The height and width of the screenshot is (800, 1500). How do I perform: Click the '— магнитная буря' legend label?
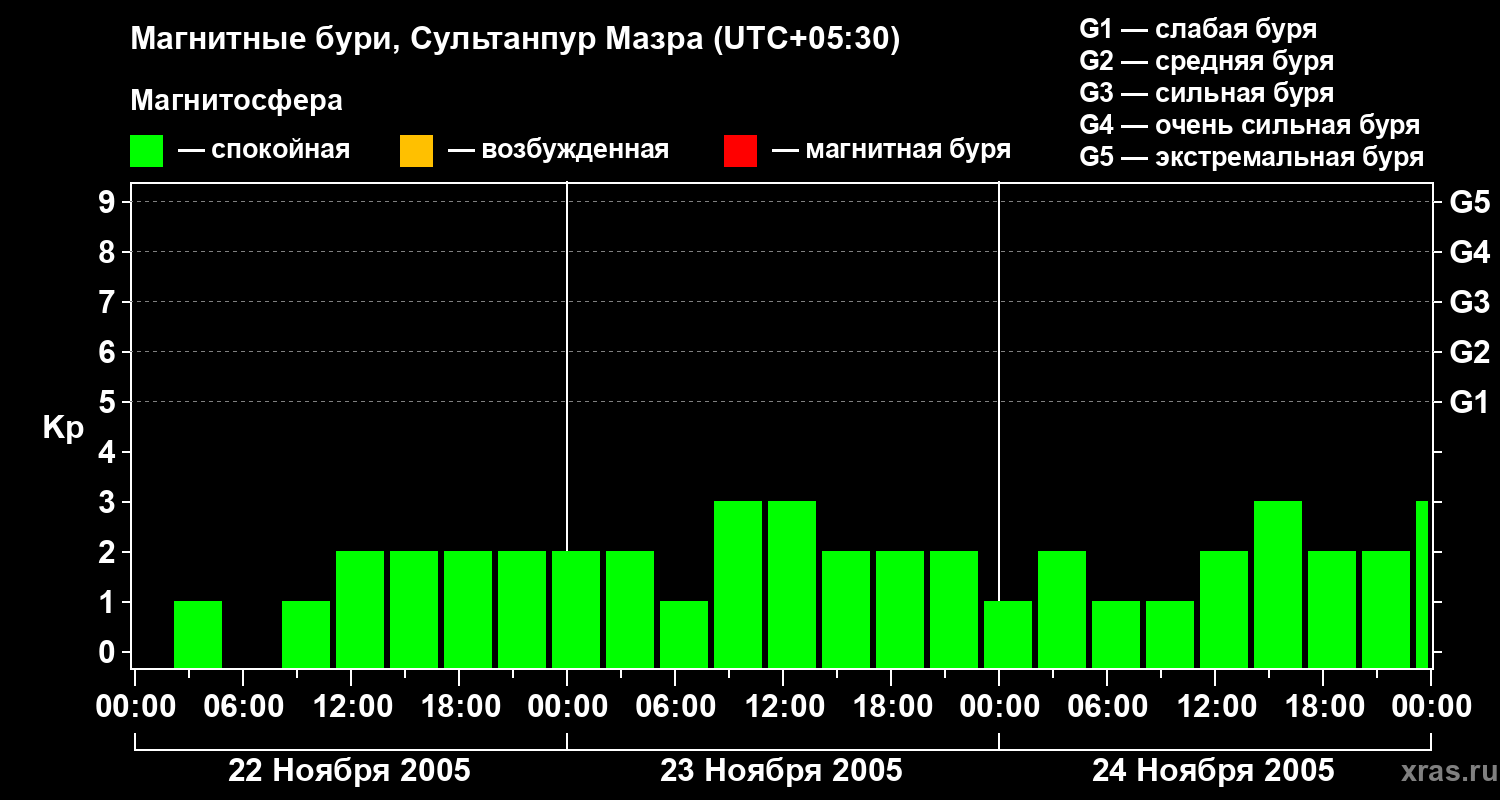pos(892,151)
